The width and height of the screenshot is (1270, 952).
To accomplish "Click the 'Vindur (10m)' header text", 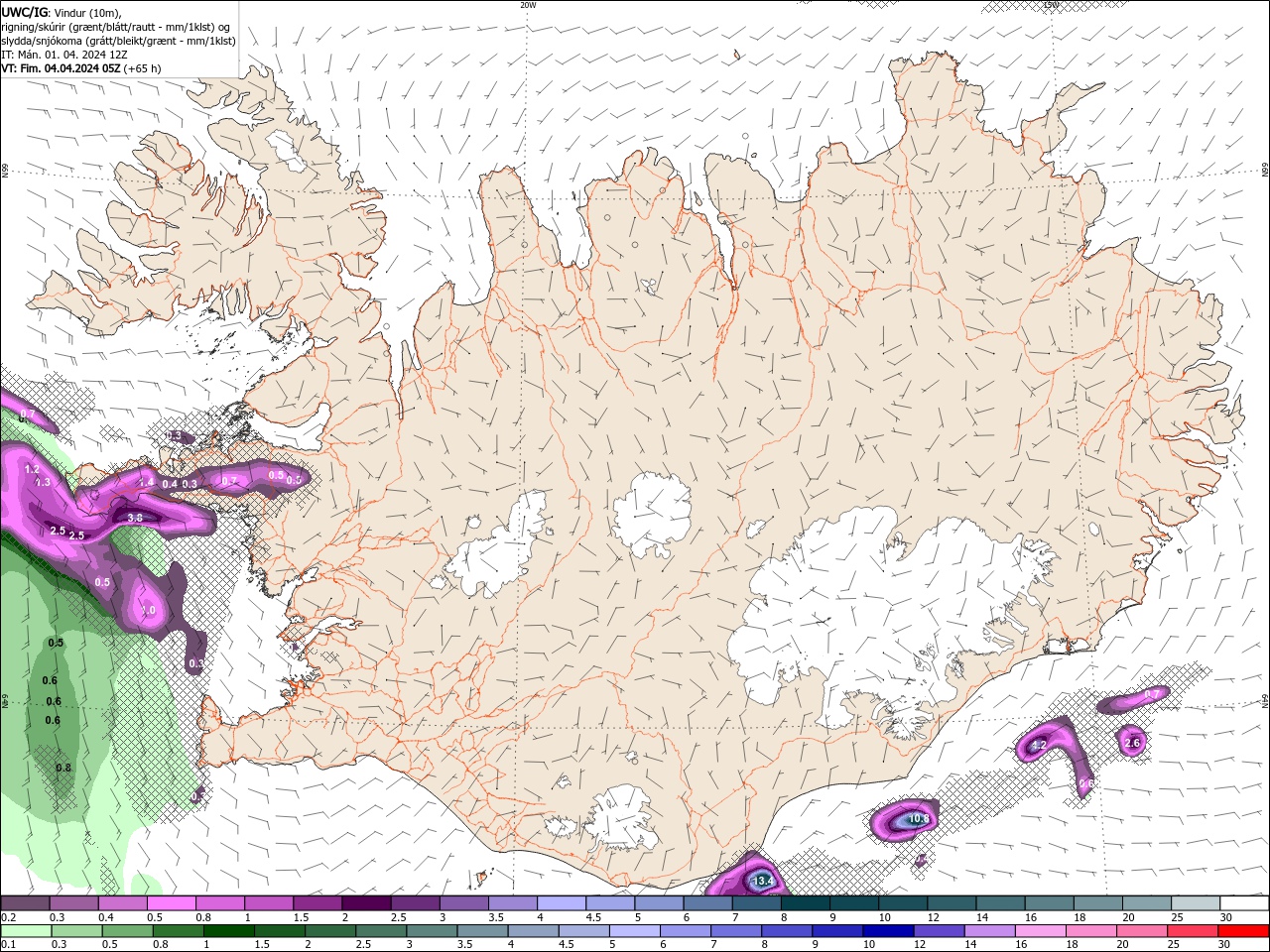I will (x=87, y=12).
